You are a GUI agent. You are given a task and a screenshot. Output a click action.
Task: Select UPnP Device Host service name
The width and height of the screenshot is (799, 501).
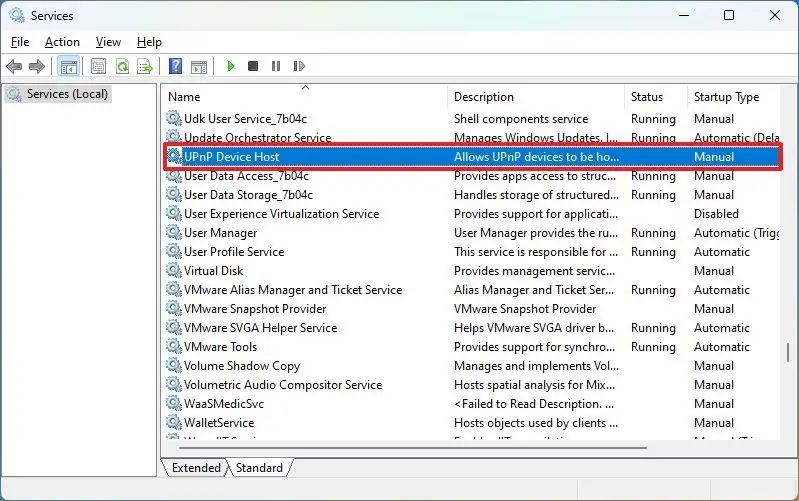click(x=231, y=156)
